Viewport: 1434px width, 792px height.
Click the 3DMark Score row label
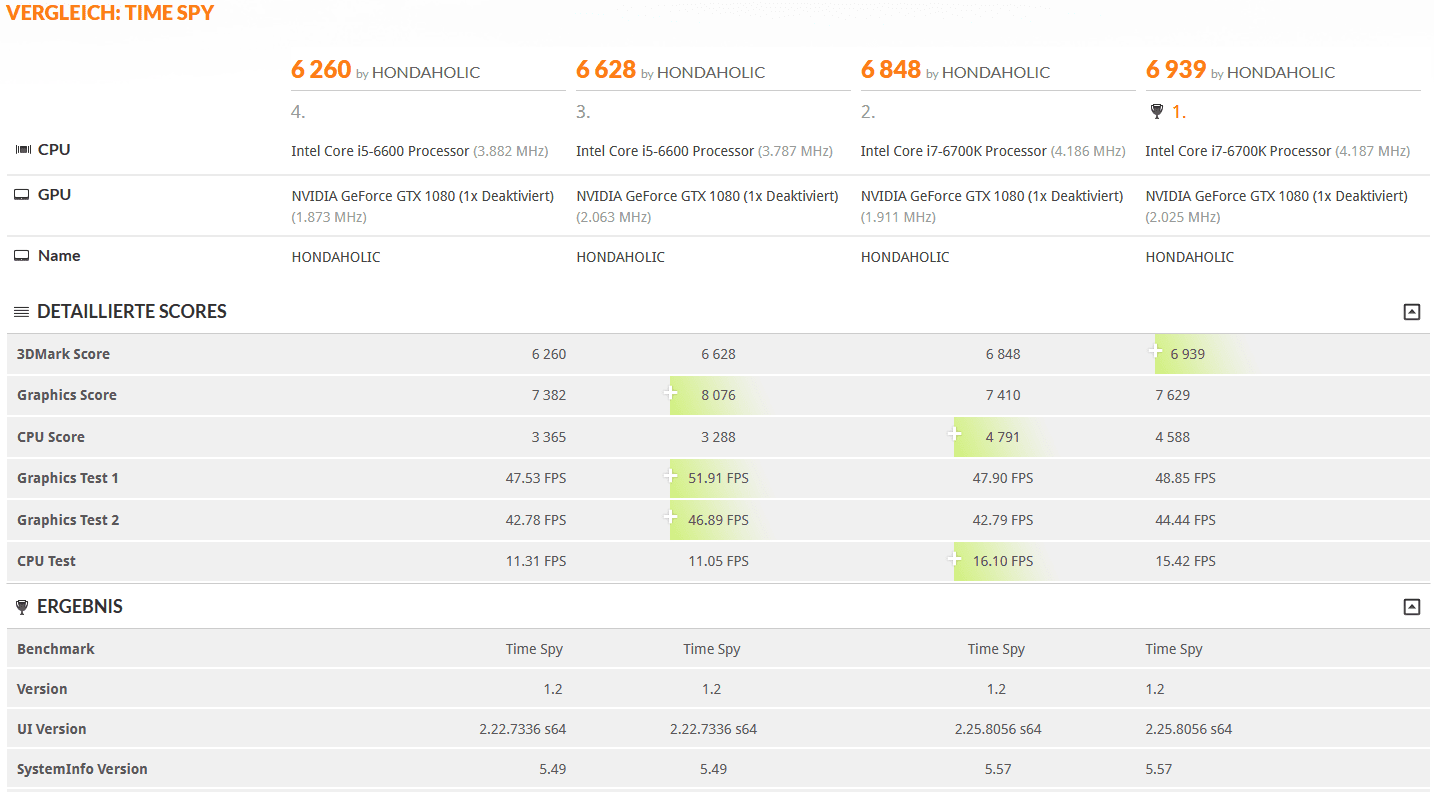[x=63, y=354]
